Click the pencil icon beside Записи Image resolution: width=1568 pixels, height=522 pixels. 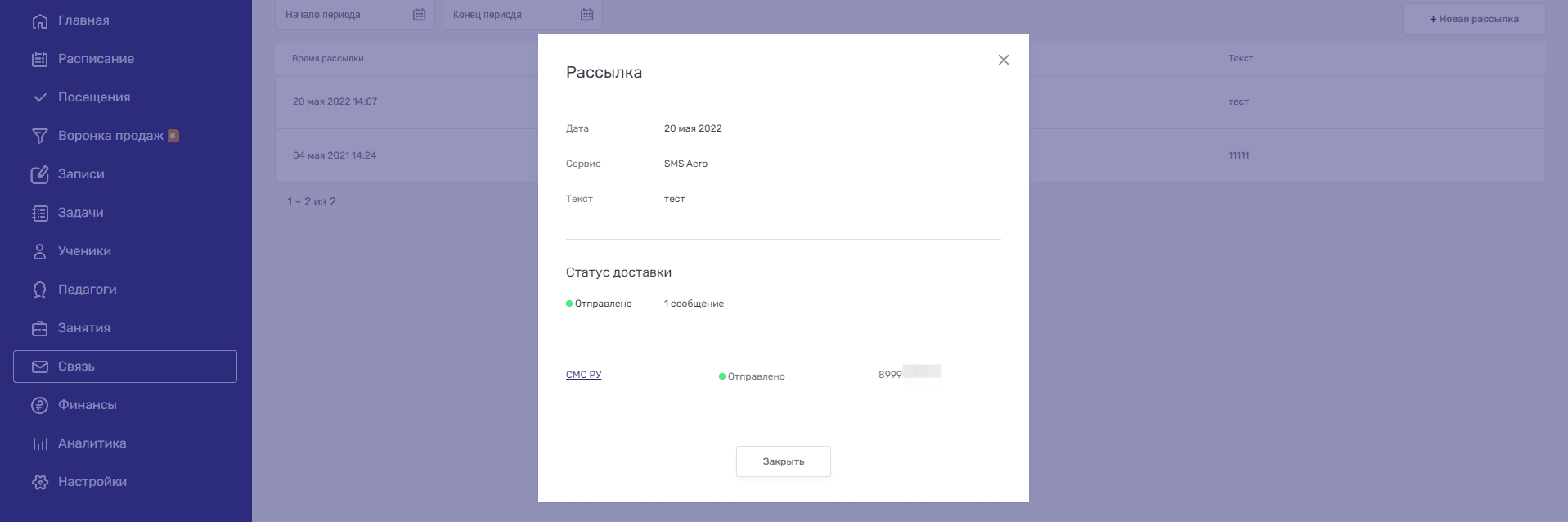[x=39, y=174]
